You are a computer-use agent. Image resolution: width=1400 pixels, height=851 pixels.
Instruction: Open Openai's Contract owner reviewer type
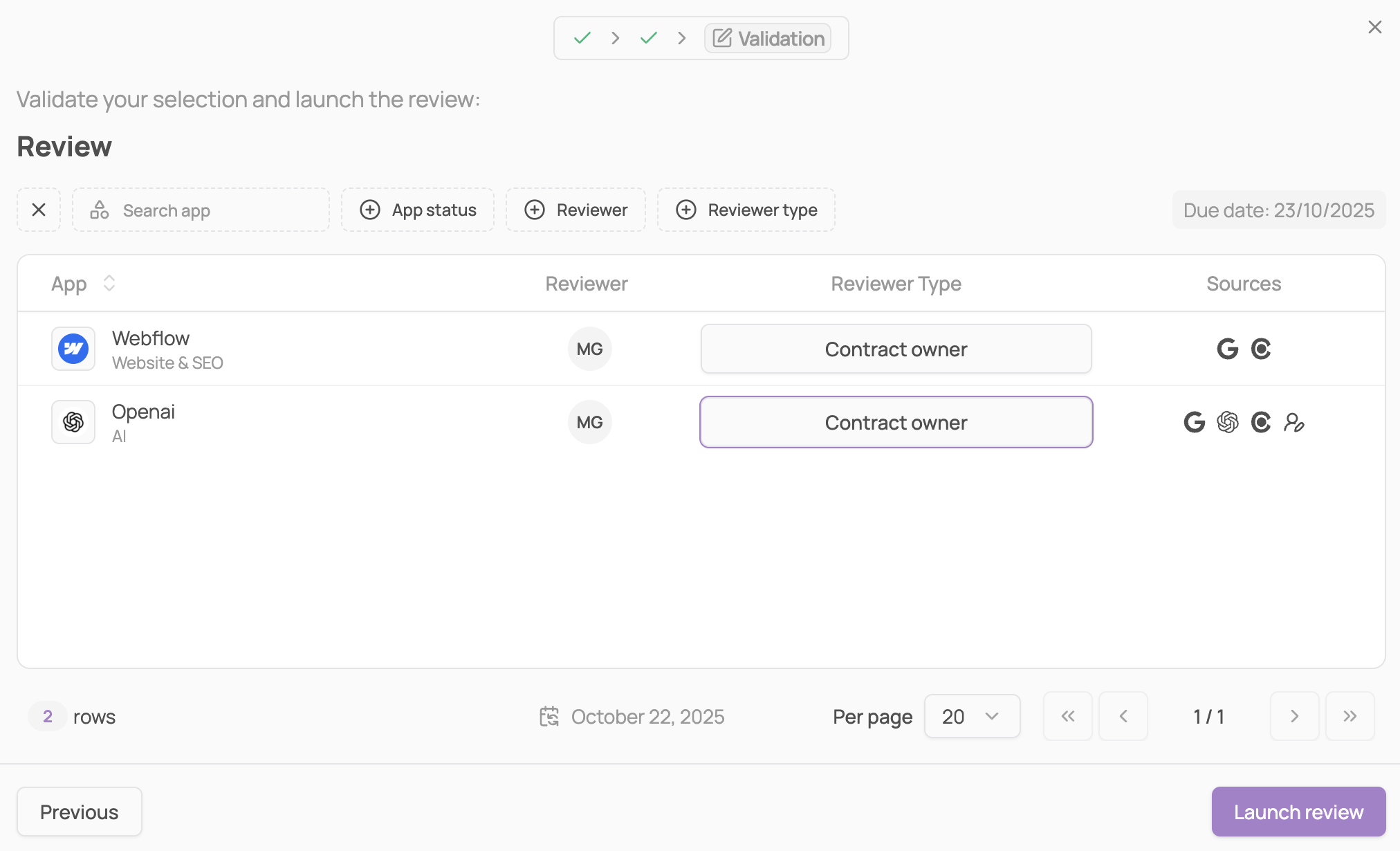point(896,422)
